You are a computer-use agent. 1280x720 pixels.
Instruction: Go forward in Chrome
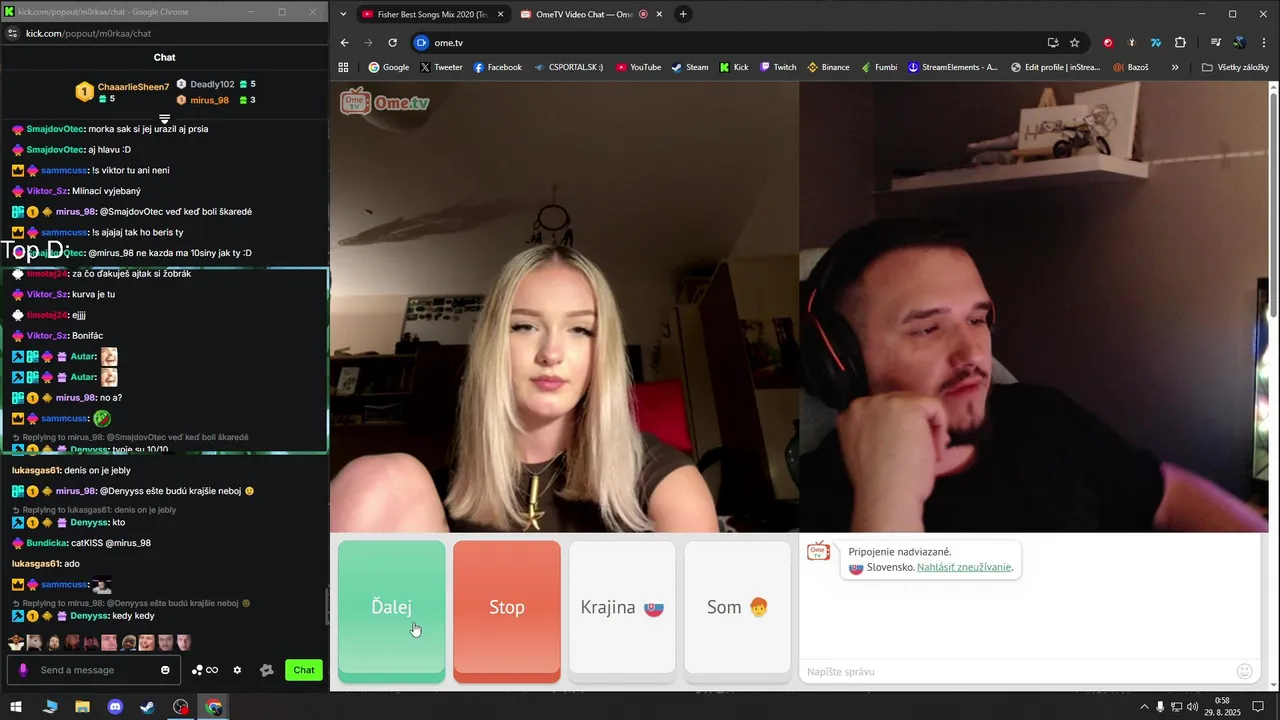pos(368,43)
